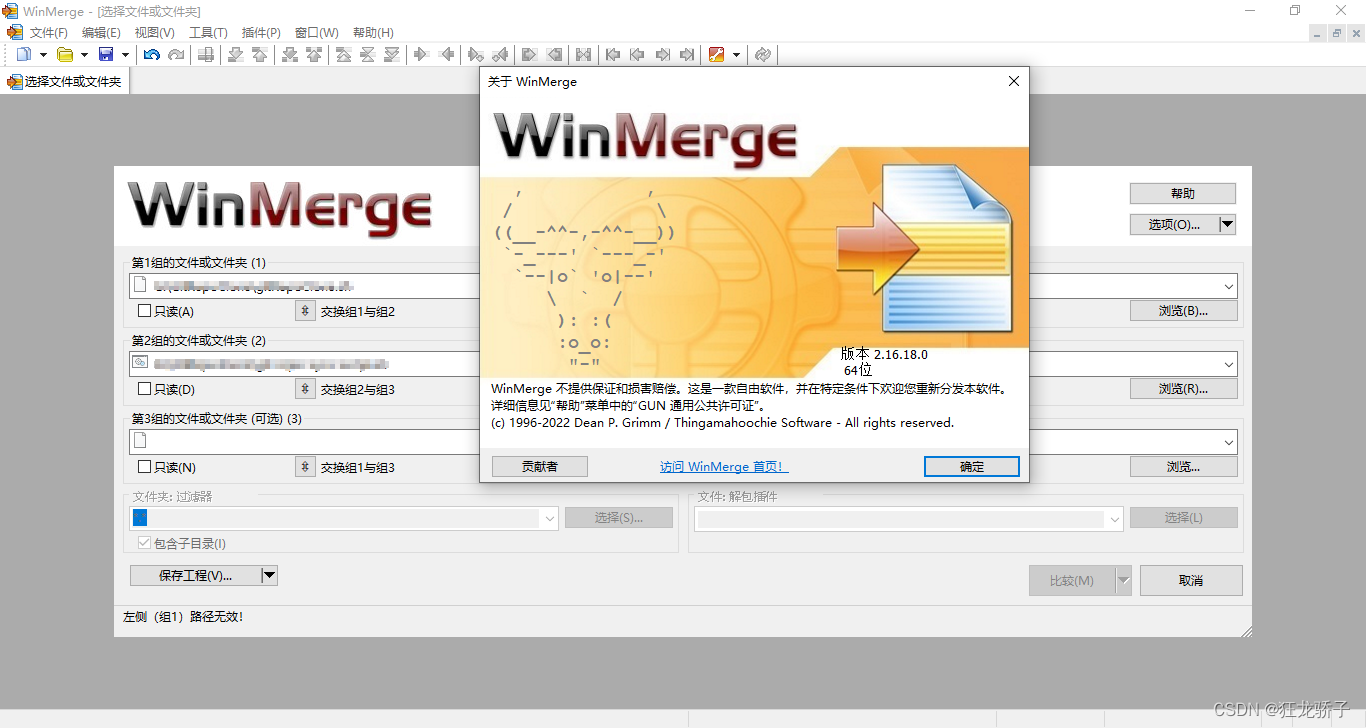Open dropdown arrow next to Open folder icon
The width and height of the screenshot is (1366, 728).
84,54
